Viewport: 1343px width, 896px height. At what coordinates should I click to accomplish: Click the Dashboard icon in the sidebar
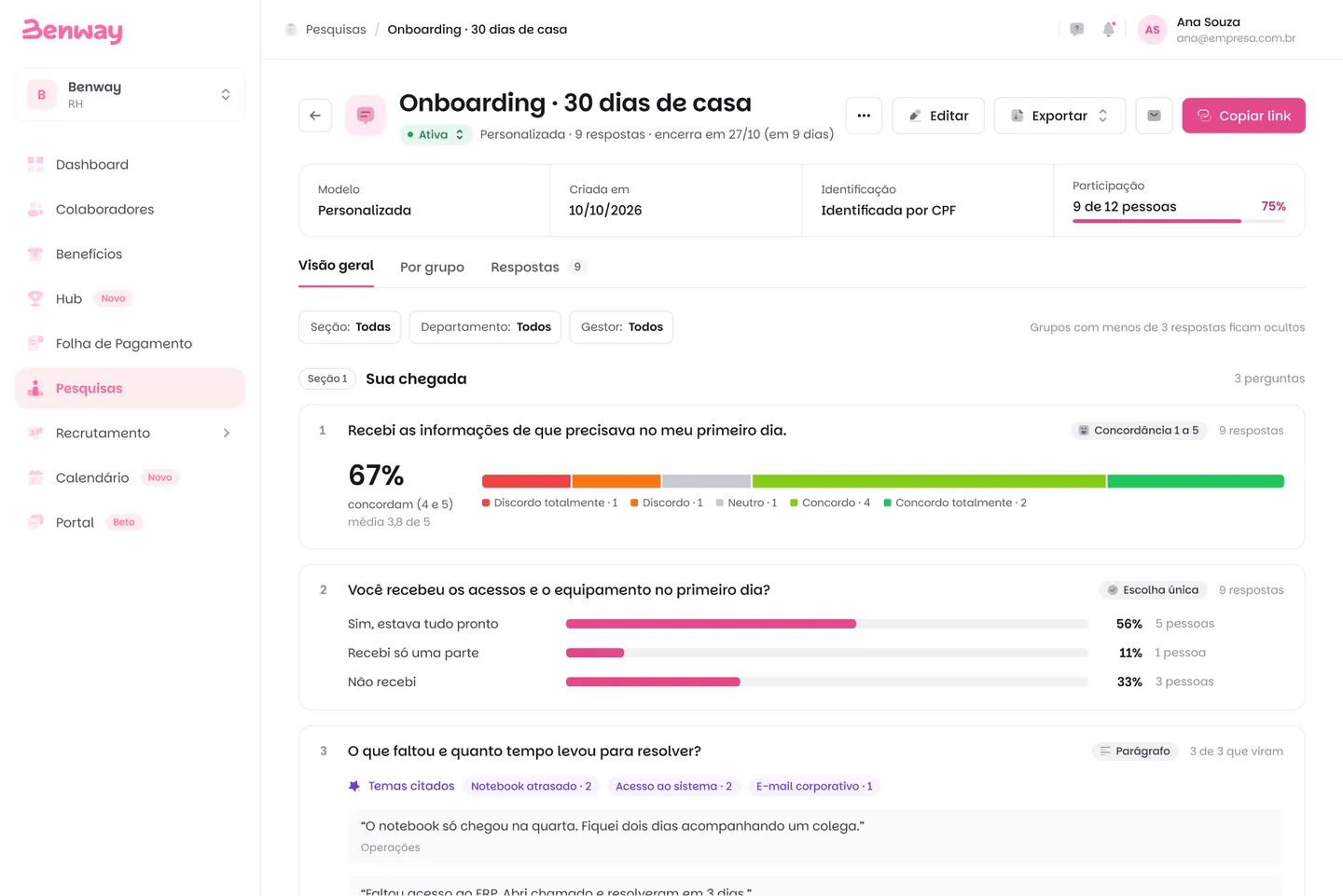point(35,164)
